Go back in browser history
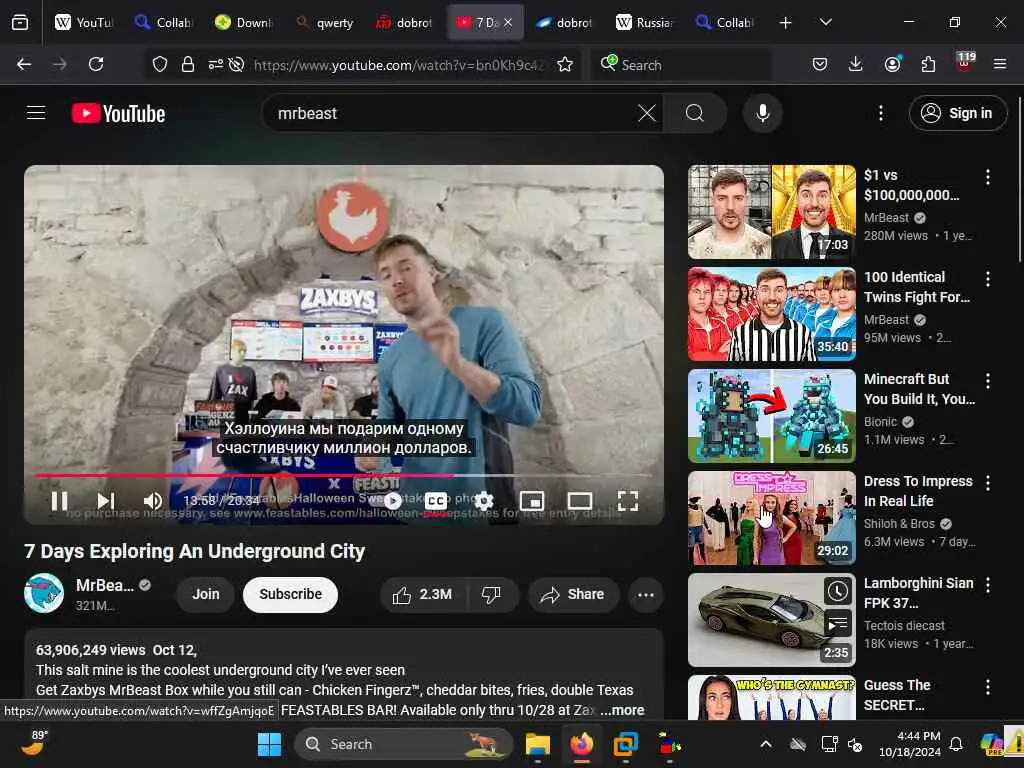Viewport: 1024px width, 768px height. coord(24,64)
